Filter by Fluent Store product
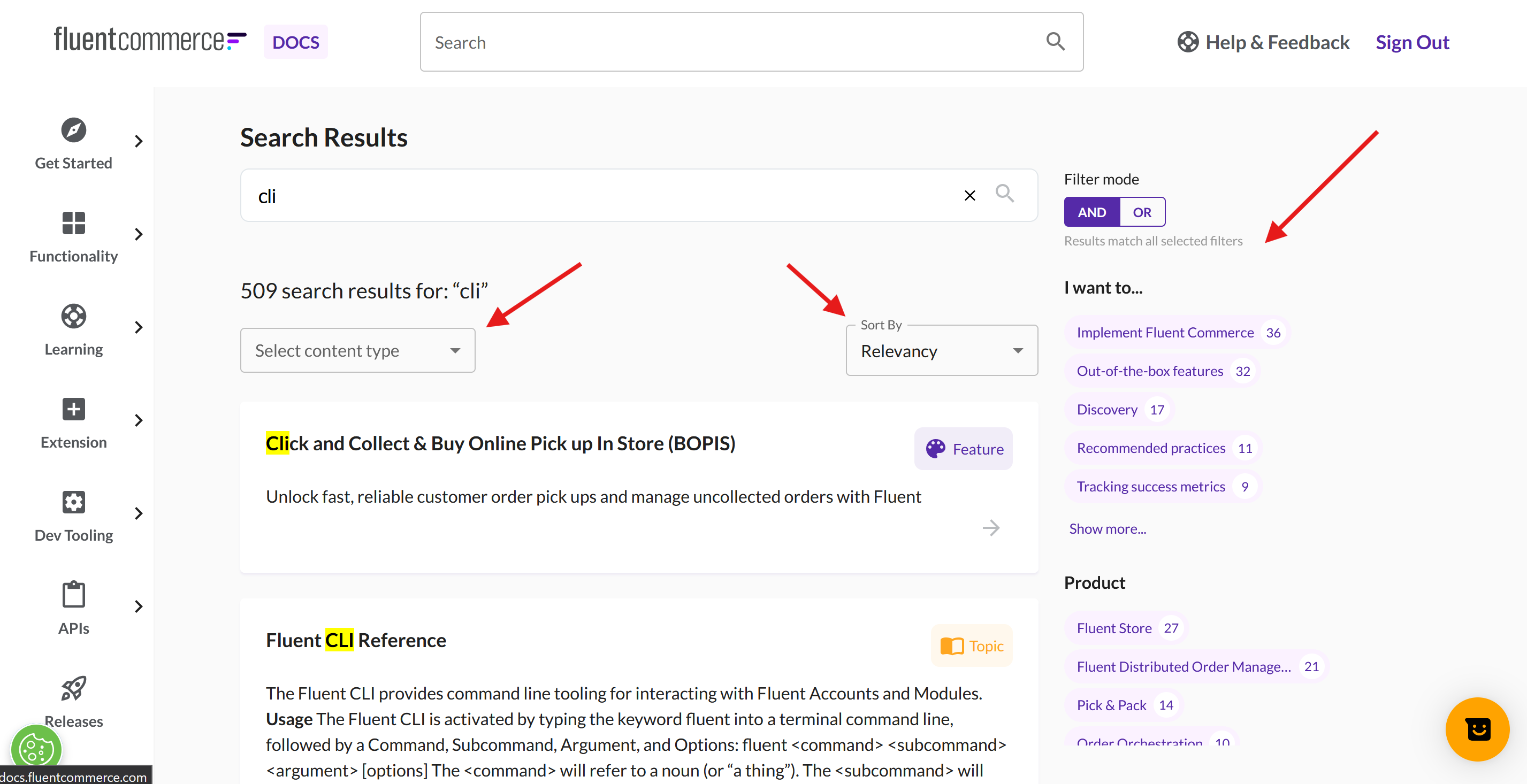The image size is (1527, 784). (x=1126, y=628)
